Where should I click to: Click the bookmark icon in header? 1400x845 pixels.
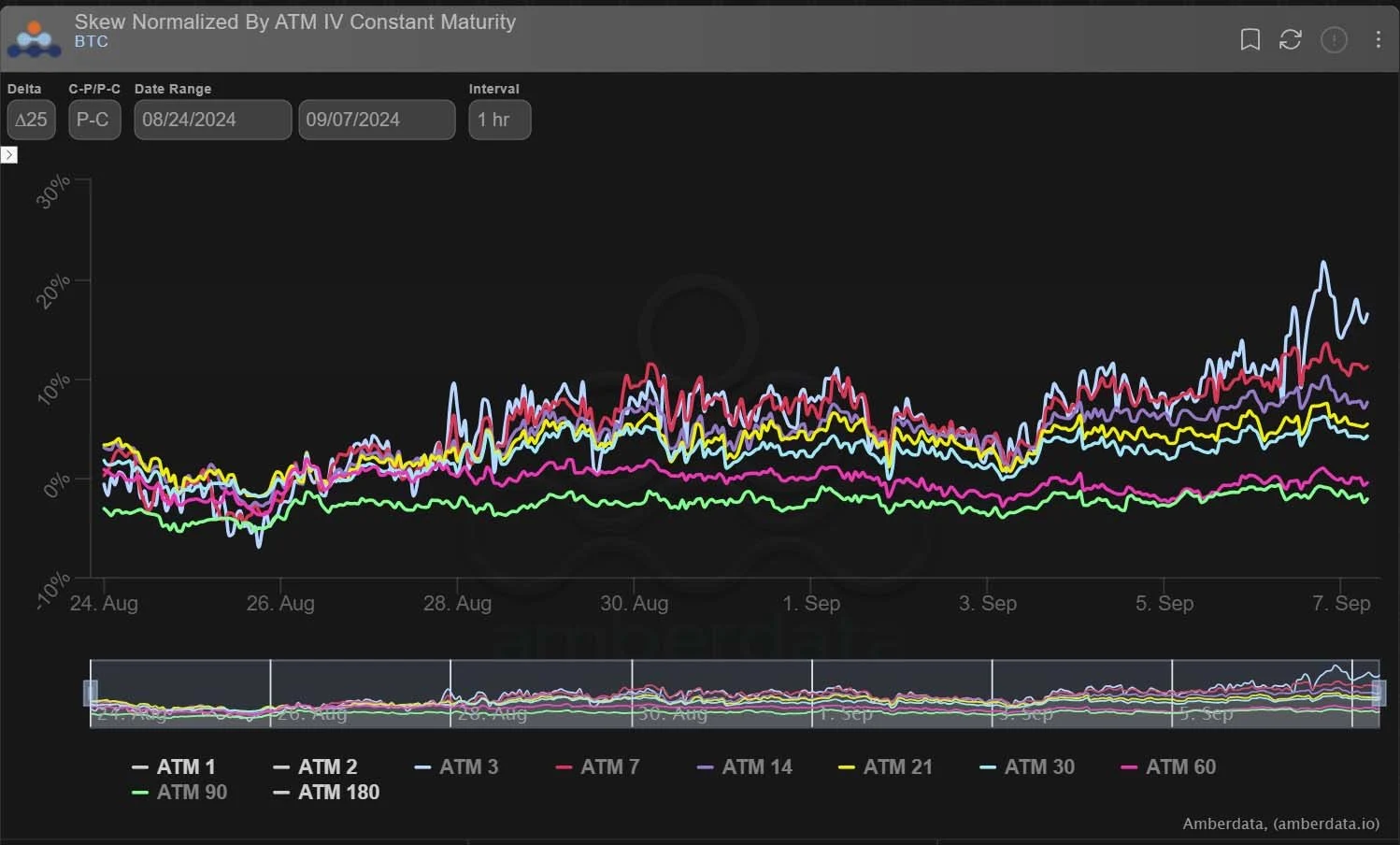pyautogui.click(x=1250, y=39)
